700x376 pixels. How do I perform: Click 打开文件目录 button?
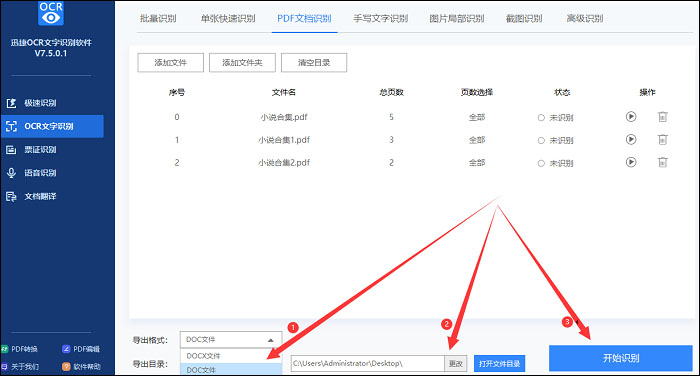coord(500,363)
